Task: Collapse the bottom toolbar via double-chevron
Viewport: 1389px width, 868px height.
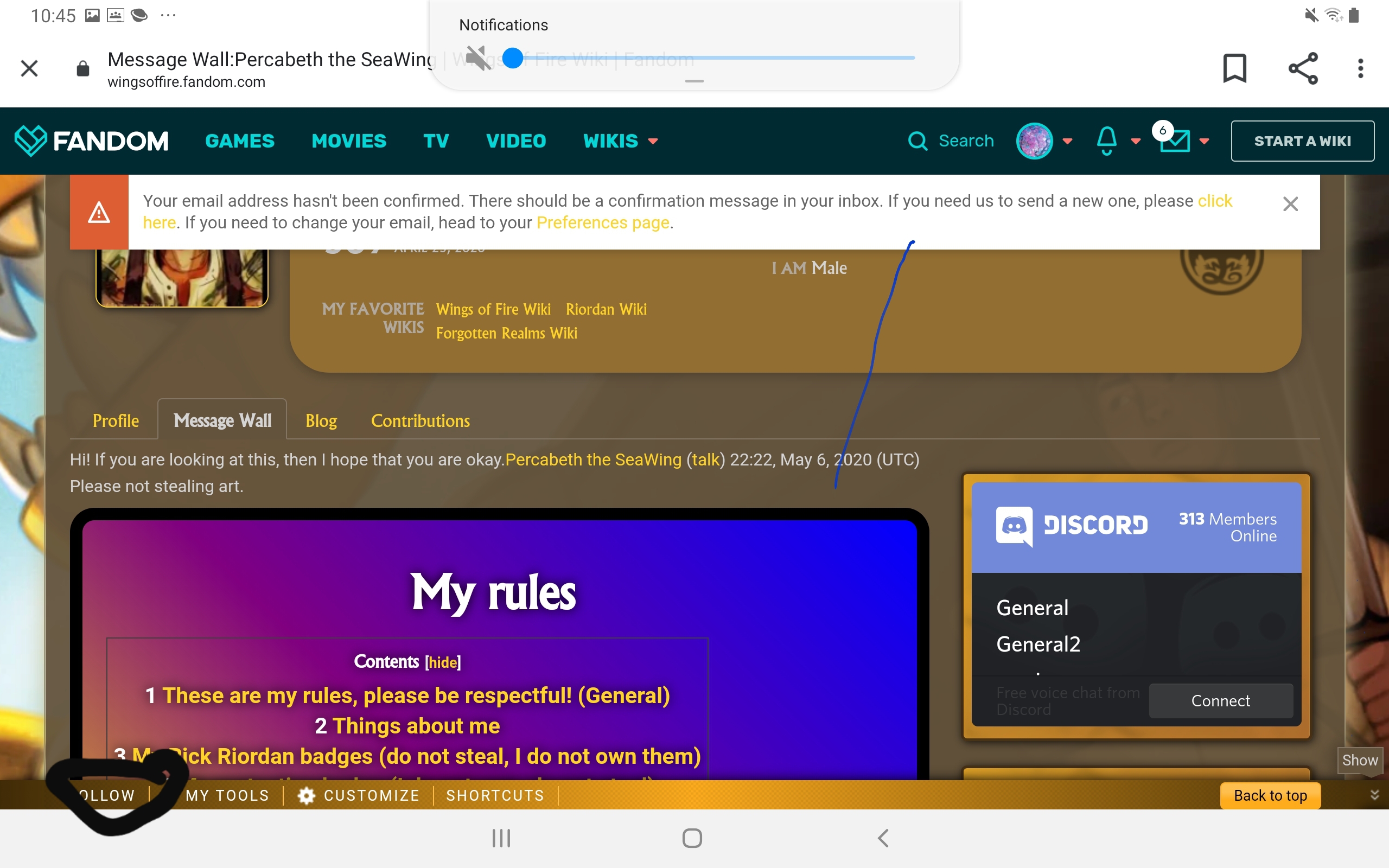Action: (1374, 795)
